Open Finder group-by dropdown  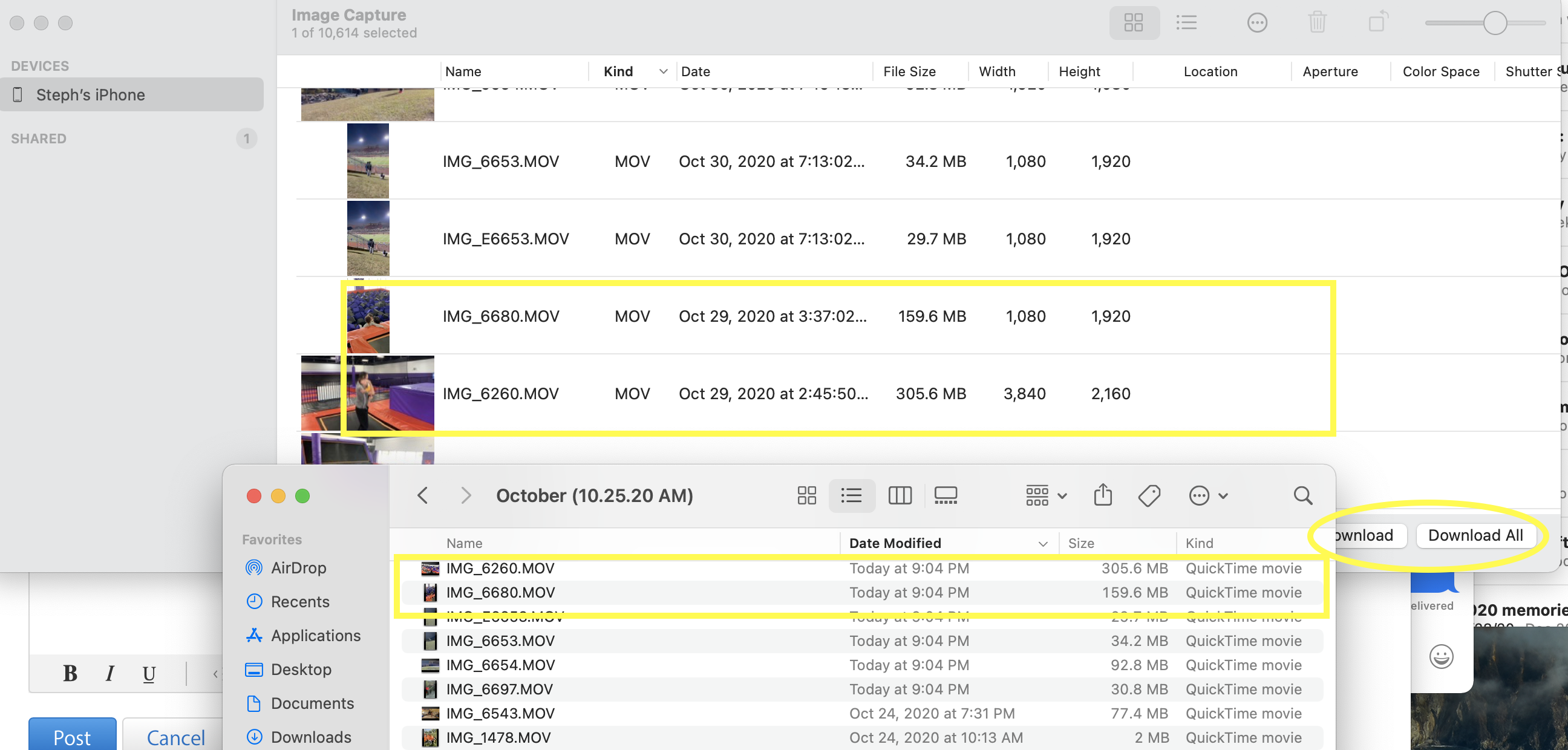click(x=1046, y=495)
